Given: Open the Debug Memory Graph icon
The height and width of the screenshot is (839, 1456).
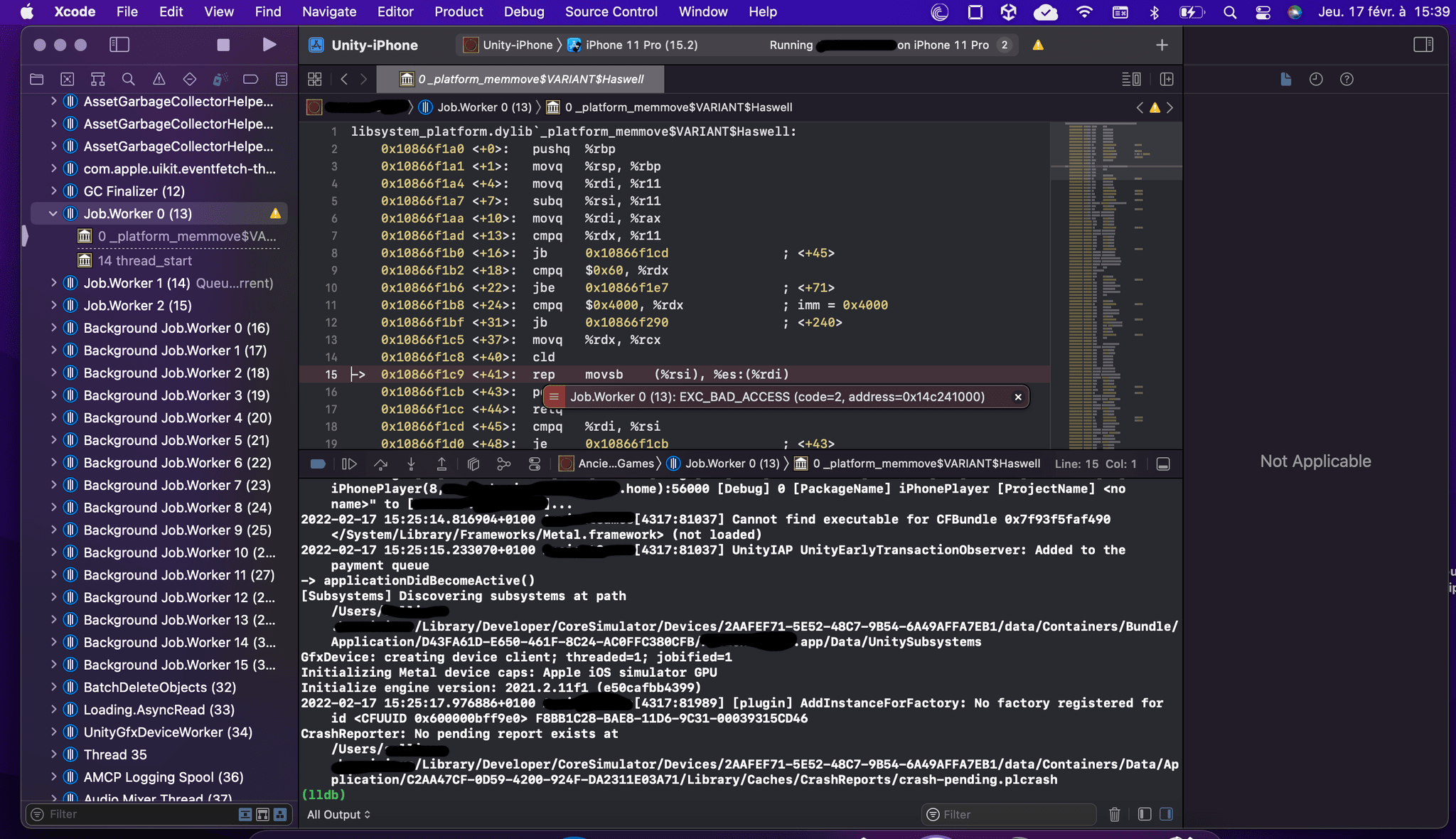Looking at the screenshot, I should [504, 464].
